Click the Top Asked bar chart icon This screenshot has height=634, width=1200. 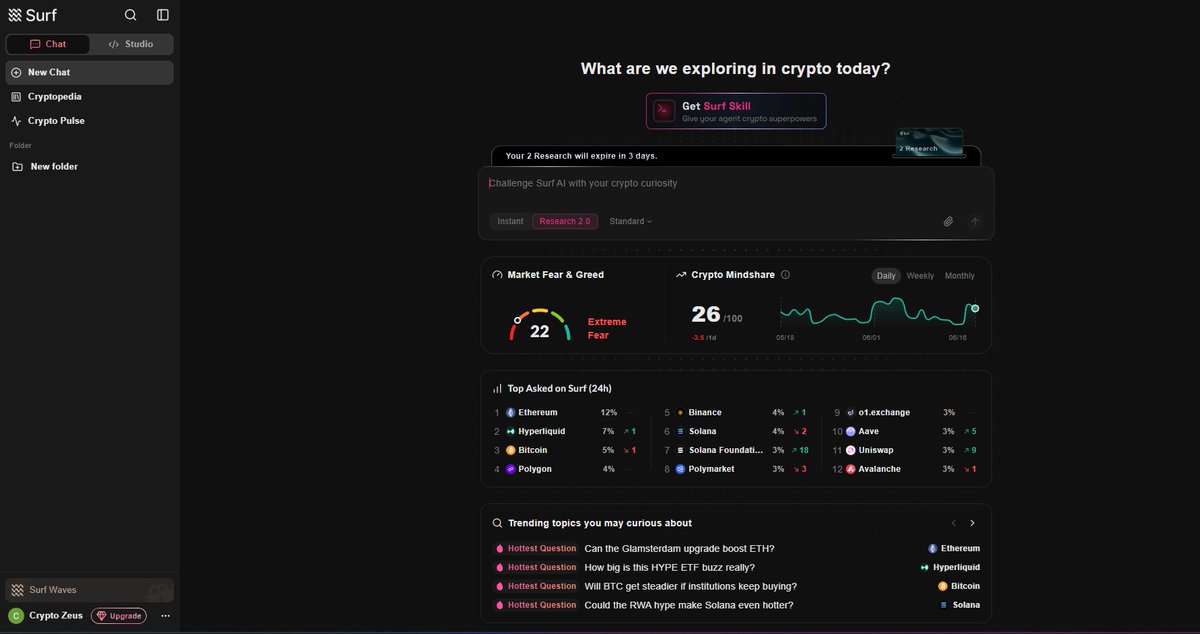(x=498, y=388)
